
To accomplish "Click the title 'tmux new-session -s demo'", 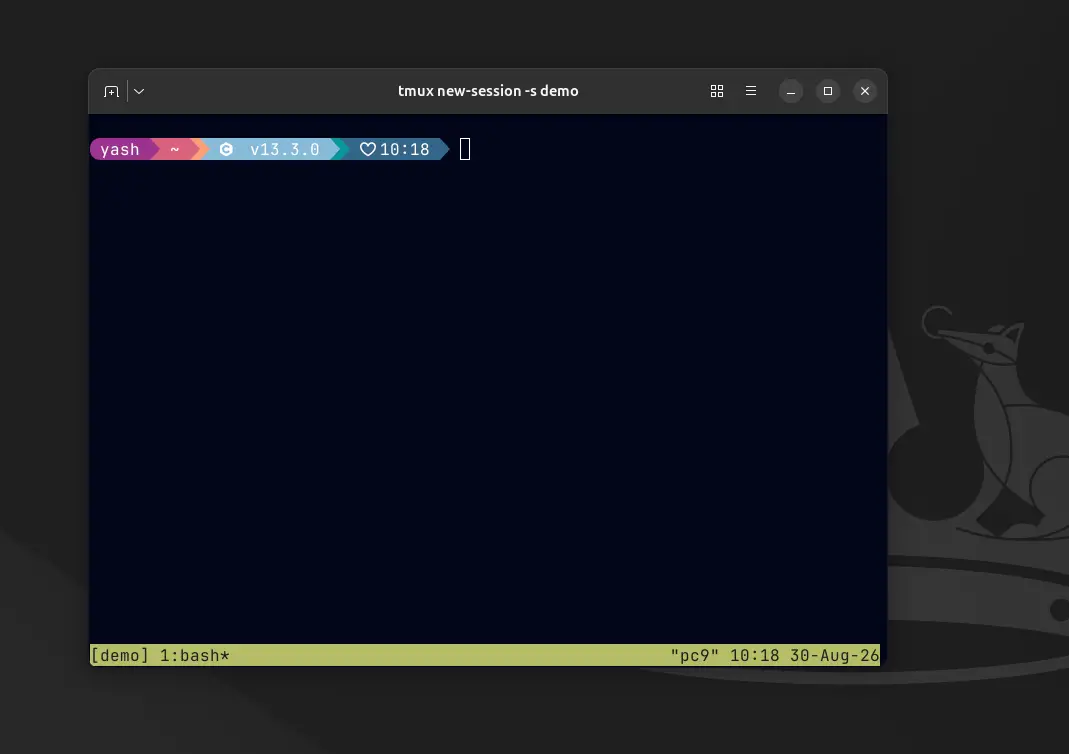I will tap(488, 91).
